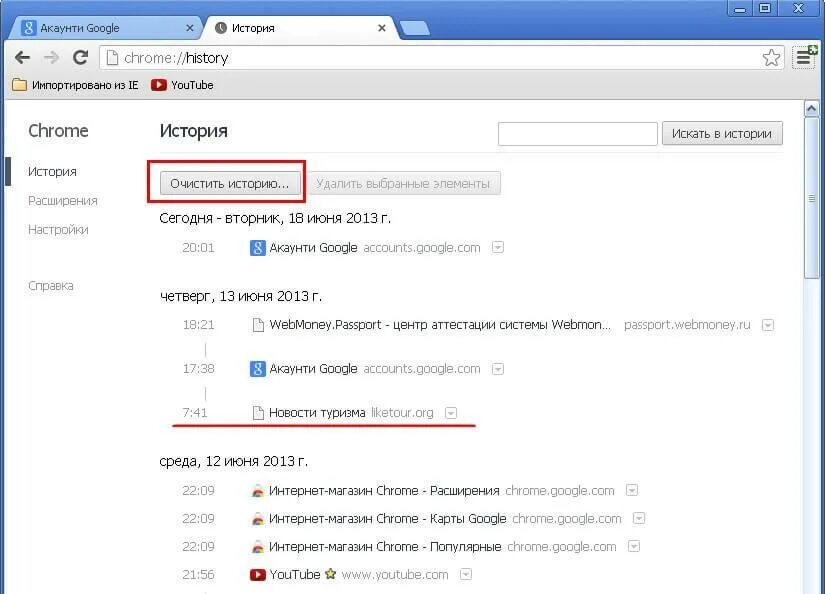Open 'Настройки' in the sidebar
The width and height of the screenshot is (825, 594).
58,229
